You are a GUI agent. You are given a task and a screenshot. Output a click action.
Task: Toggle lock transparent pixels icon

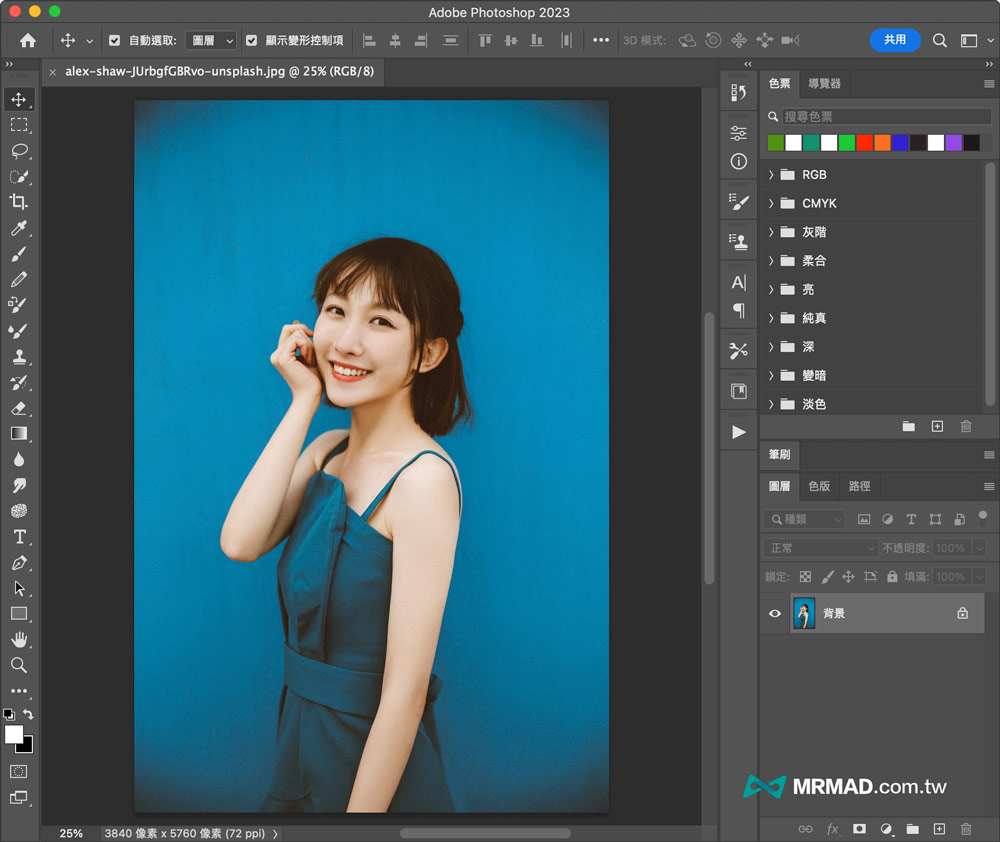(805, 577)
